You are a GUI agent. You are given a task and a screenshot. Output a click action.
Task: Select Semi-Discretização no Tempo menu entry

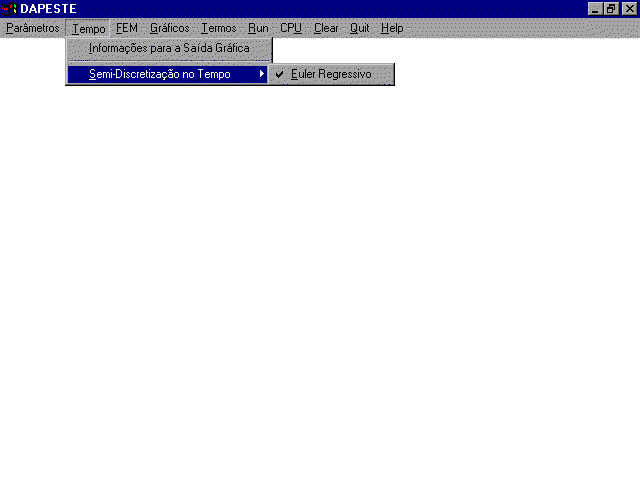coord(159,74)
